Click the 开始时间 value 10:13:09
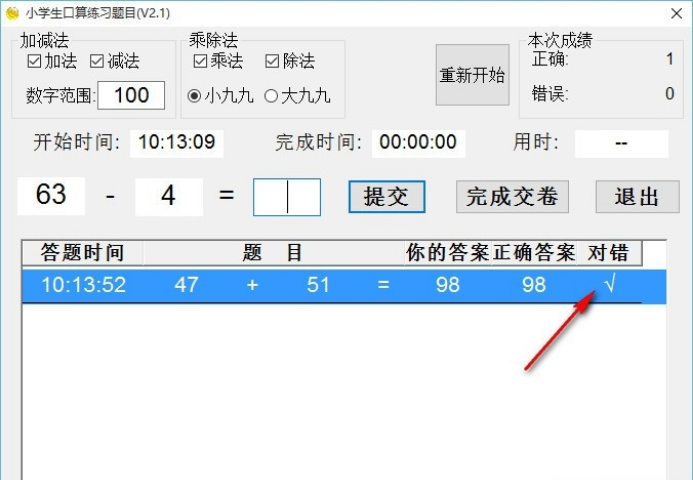 pyautogui.click(x=177, y=143)
